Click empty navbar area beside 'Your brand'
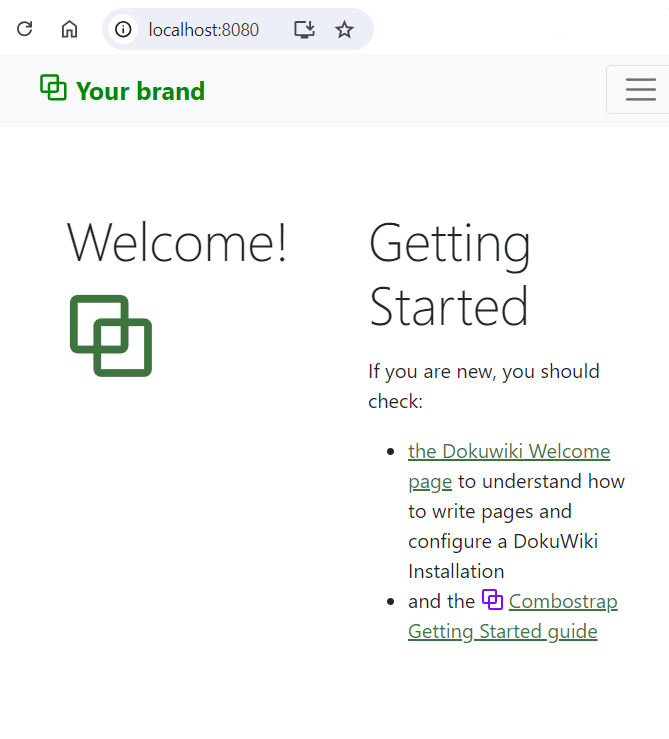669x739 pixels. (x=400, y=91)
